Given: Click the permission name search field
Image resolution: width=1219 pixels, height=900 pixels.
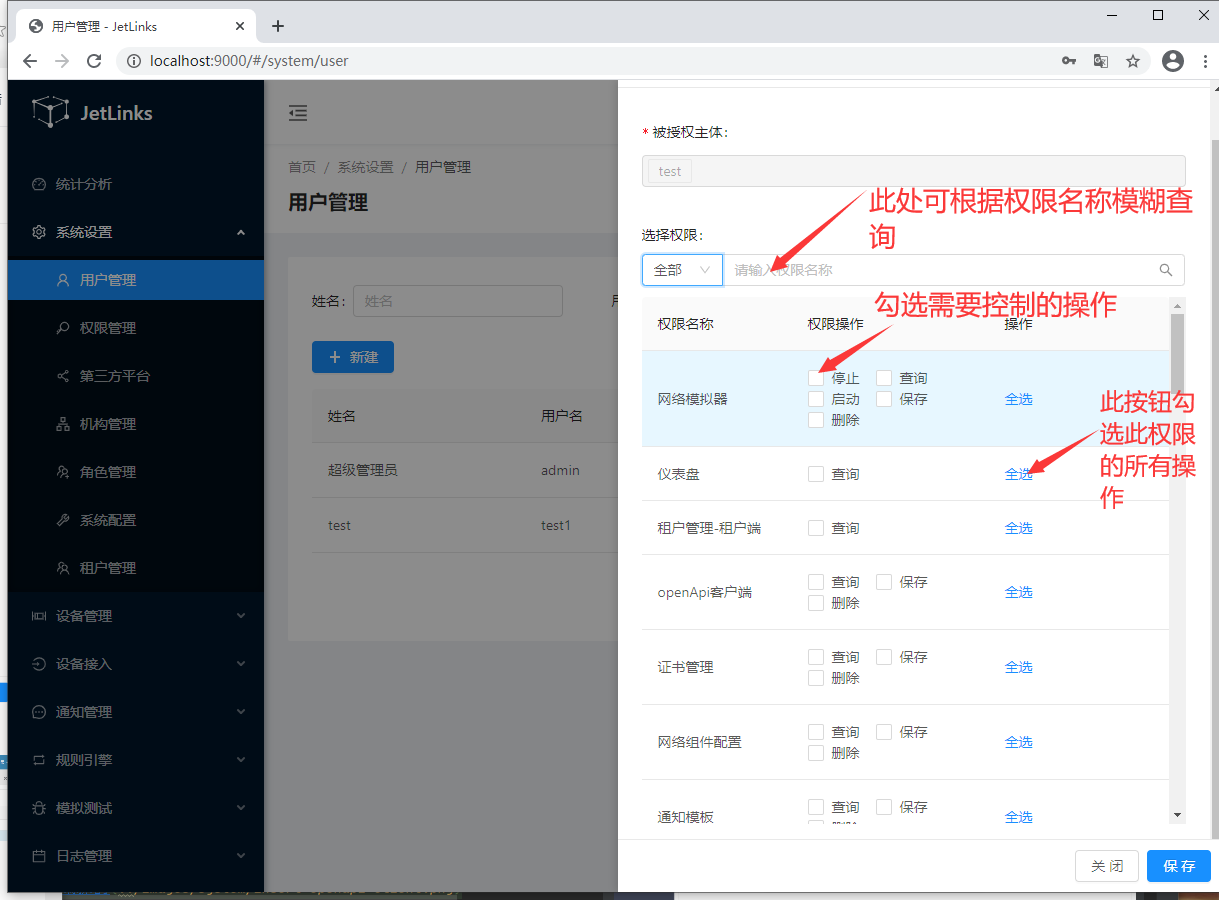Looking at the screenshot, I should pyautogui.click(x=950, y=269).
